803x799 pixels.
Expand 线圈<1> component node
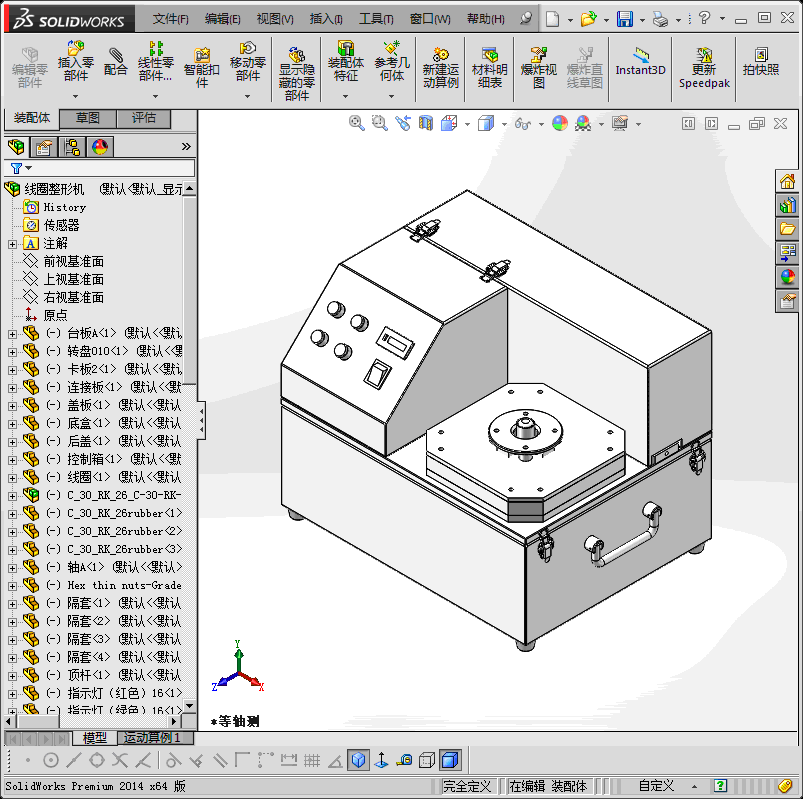point(12,478)
